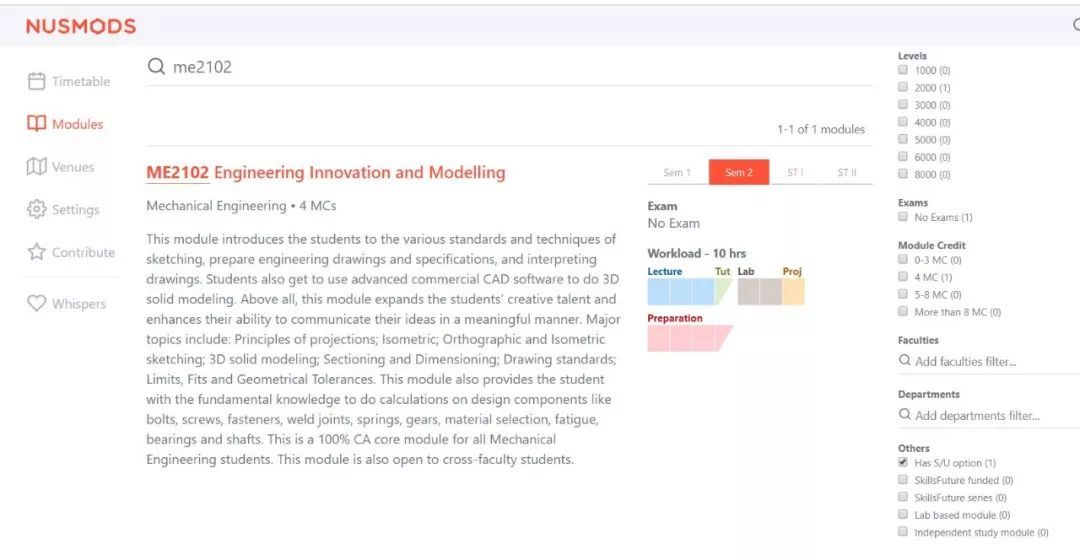The width and height of the screenshot is (1080, 560).
Task: Click the me2102 search input field
Action: pyautogui.click(x=500, y=67)
